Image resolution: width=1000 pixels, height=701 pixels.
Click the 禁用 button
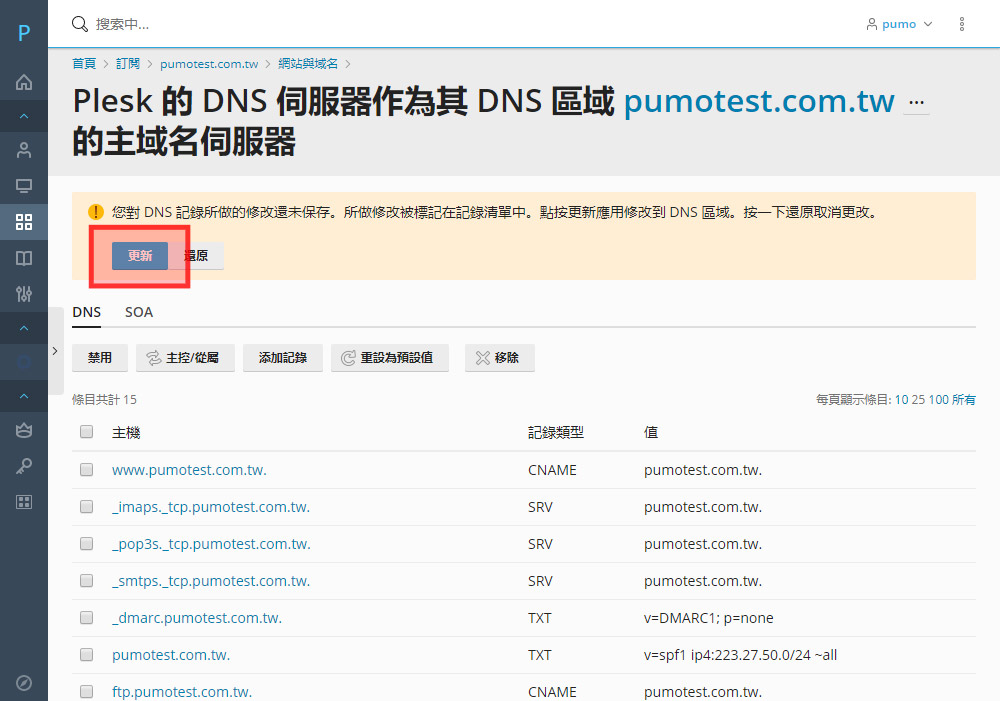99,358
